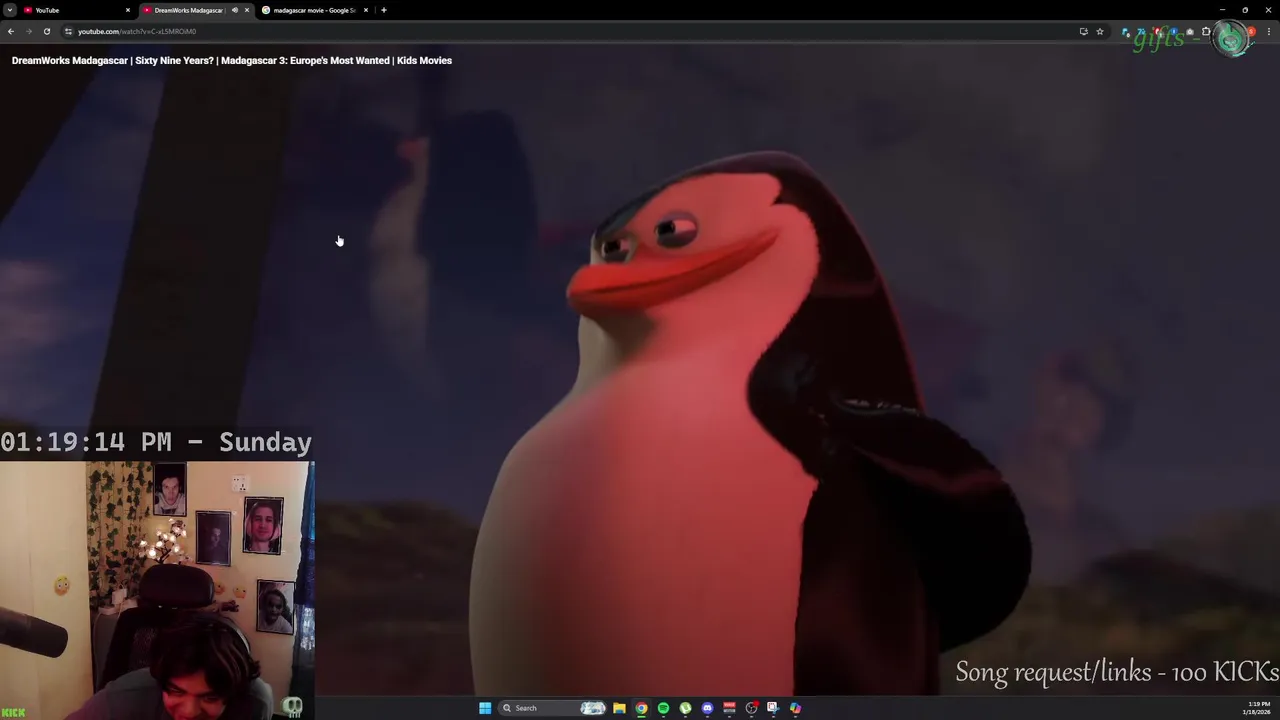The height and width of the screenshot is (720, 1280).
Task: Open Spotify from taskbar
Action: [x=663, y=708]
